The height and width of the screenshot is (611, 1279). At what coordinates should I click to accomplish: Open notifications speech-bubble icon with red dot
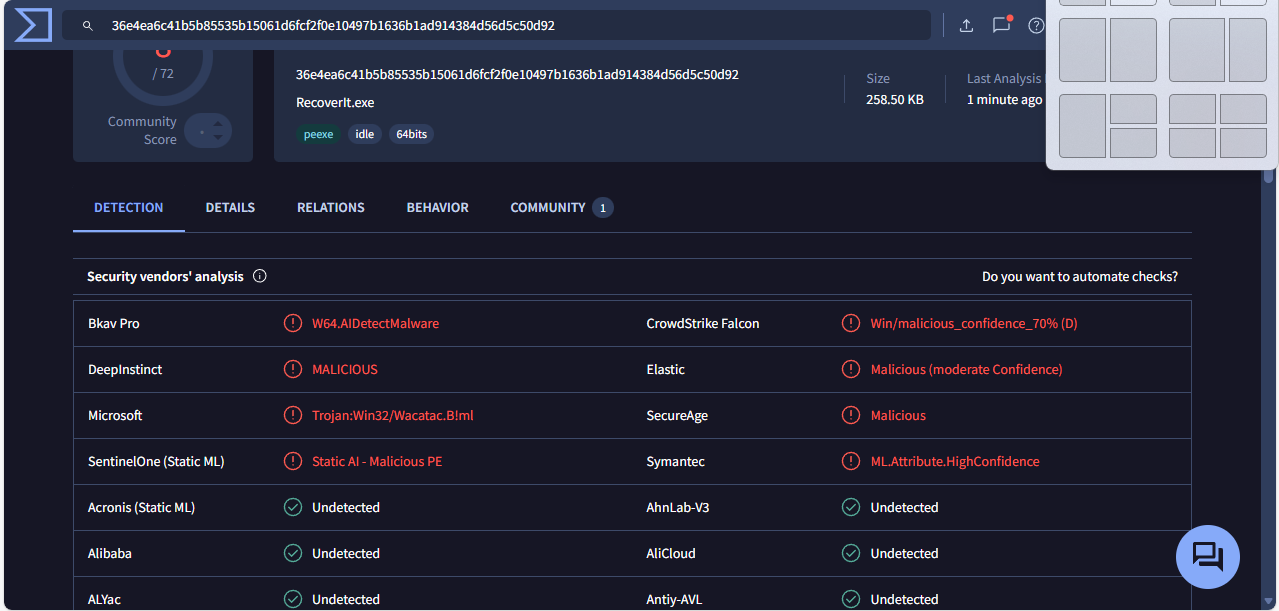(x=1001, y=25)
